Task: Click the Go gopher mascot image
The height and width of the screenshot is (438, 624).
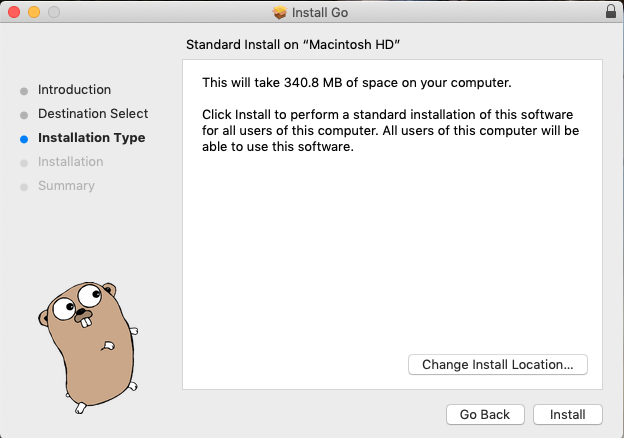Action: (88, 347)
